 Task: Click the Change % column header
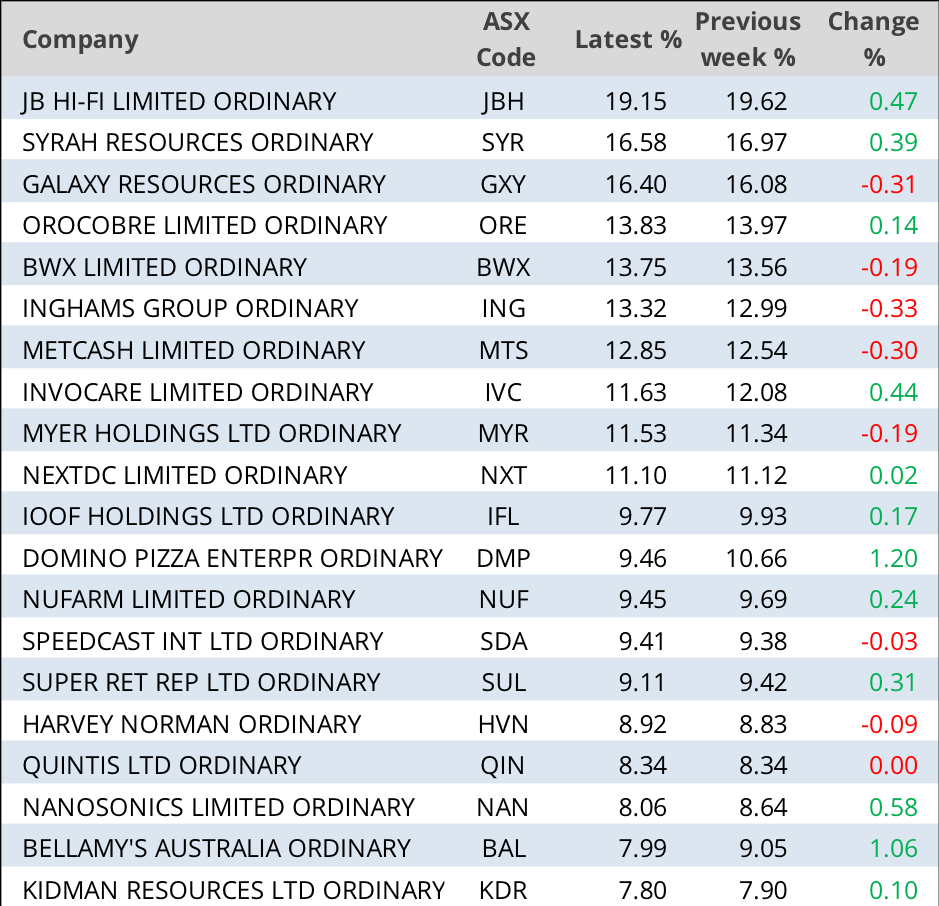pyautogui.click(x=873, y=40)
